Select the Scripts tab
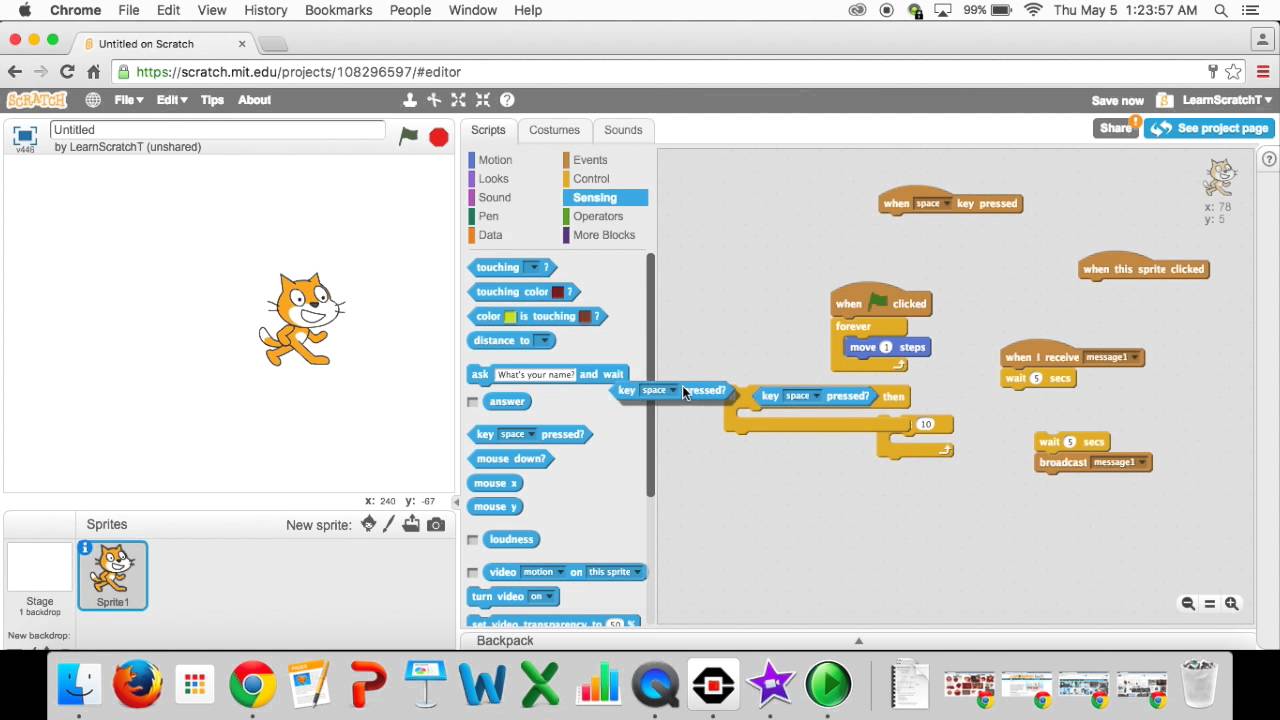The image size is (1280, 720). [x=488, y=130]
